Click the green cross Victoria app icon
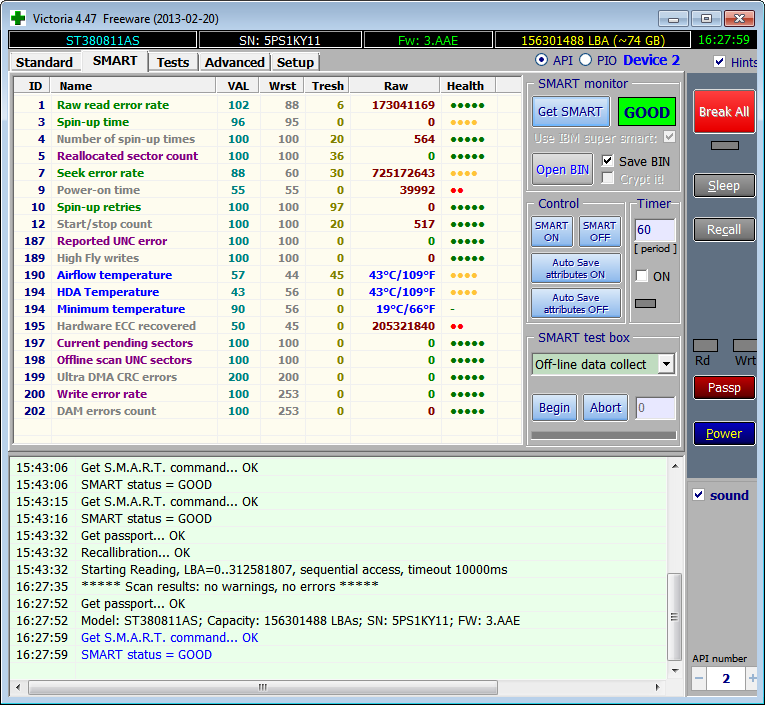 pyautogui.click(x=18, y=19)
